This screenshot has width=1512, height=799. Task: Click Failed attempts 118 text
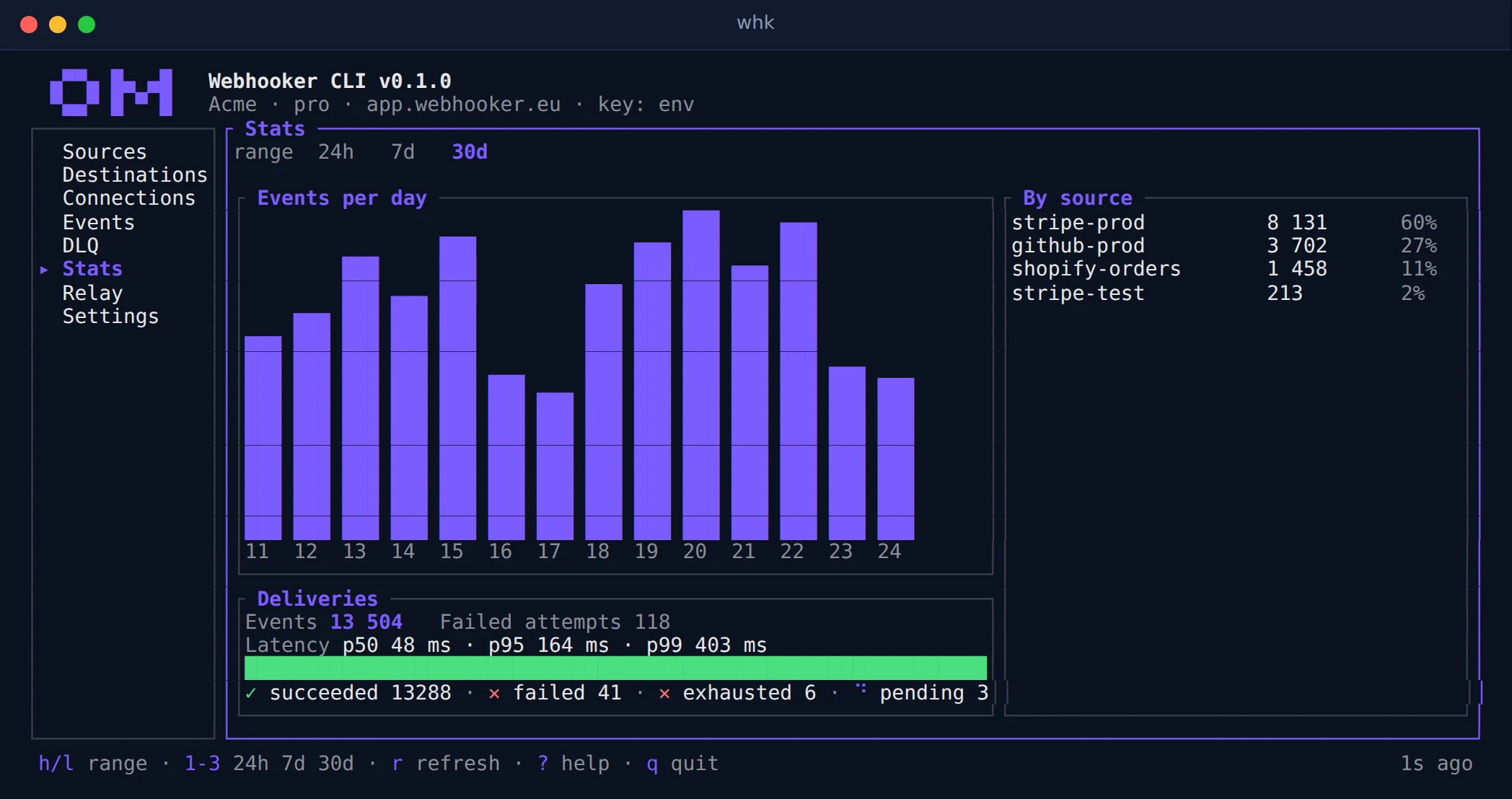[x=555, y=622]
